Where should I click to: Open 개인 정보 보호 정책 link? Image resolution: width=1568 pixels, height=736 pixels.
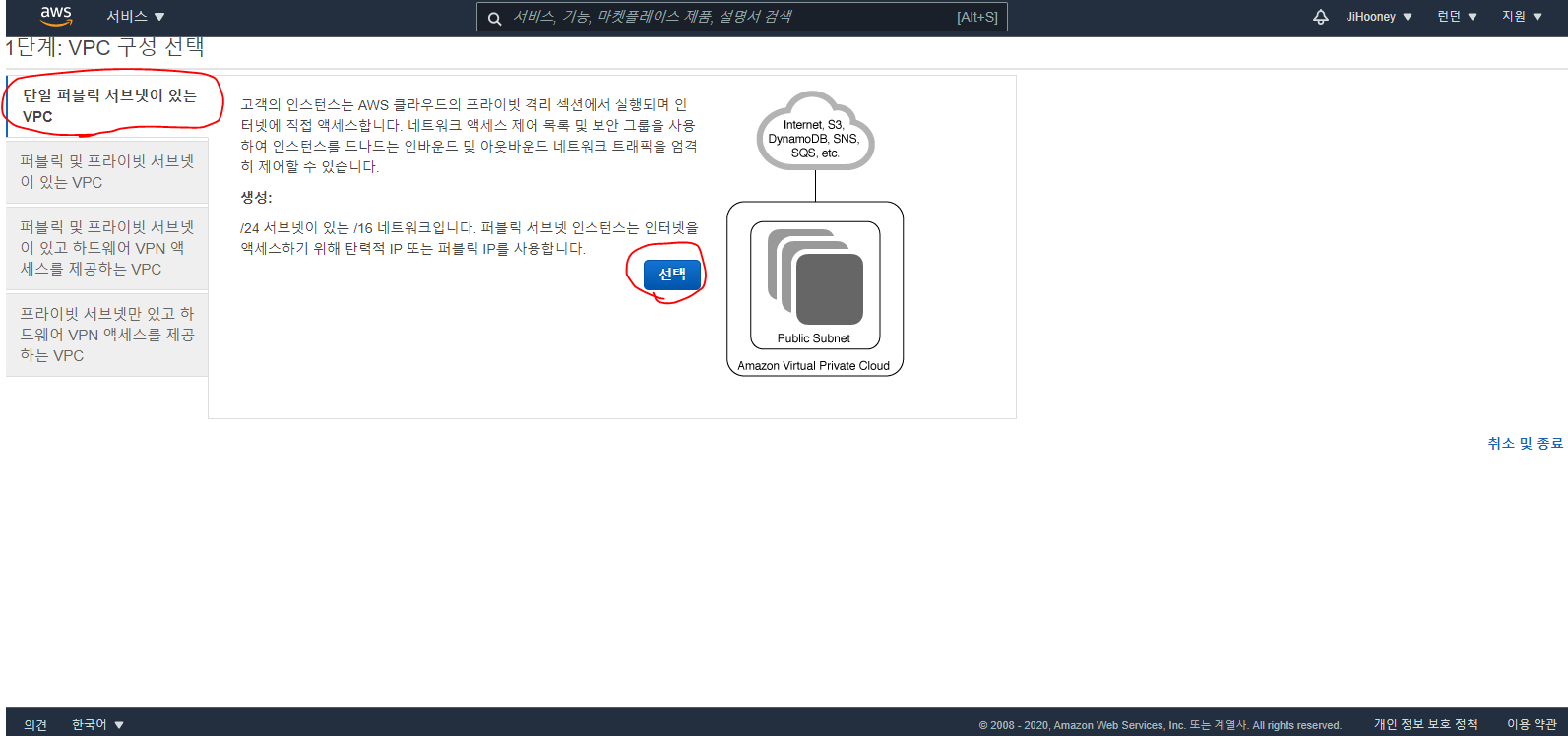1425,724
